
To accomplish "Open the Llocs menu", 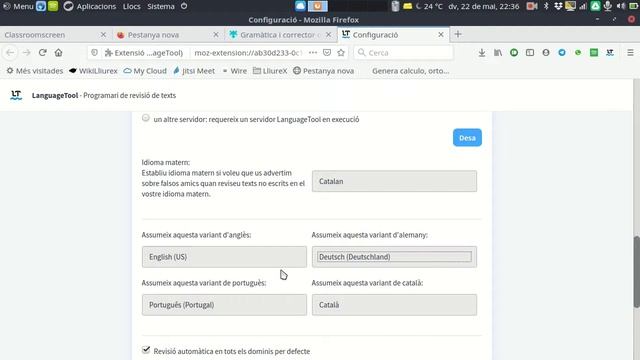I will click(x=131, y=6).
